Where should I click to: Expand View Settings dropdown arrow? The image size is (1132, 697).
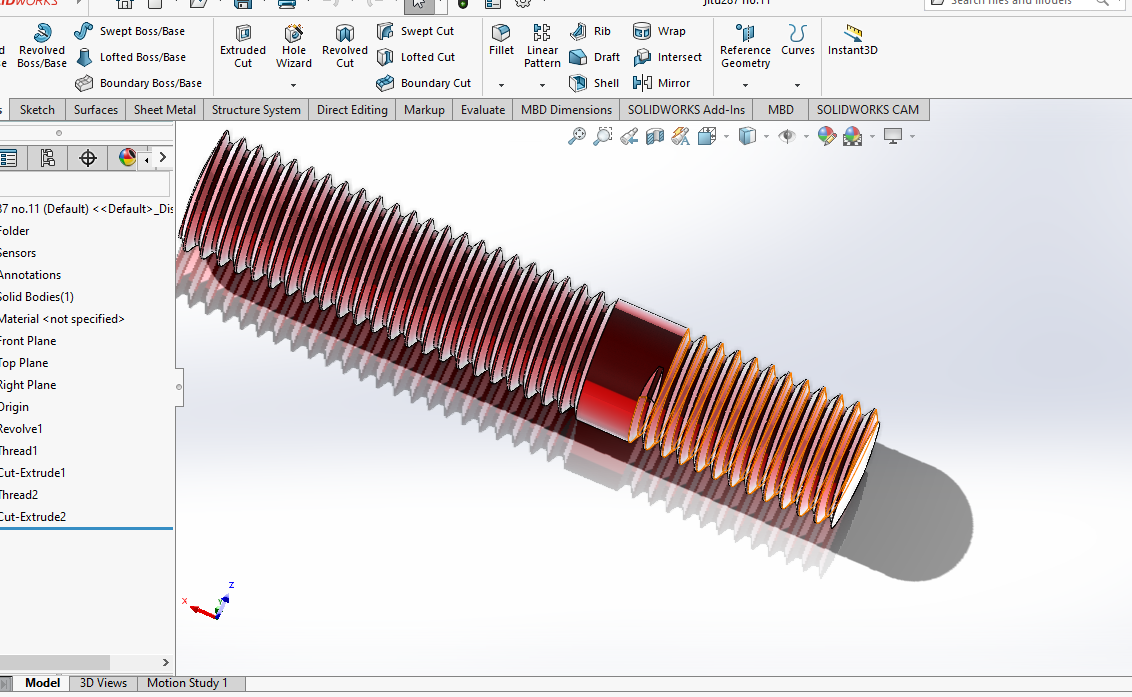click(913, 137)
